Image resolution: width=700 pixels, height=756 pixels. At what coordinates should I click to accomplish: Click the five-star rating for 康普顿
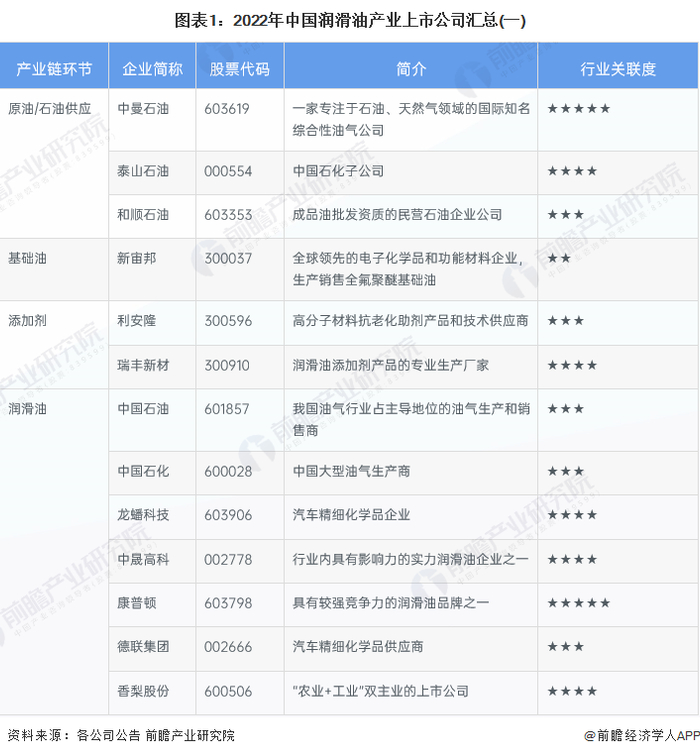click(579, 603)
